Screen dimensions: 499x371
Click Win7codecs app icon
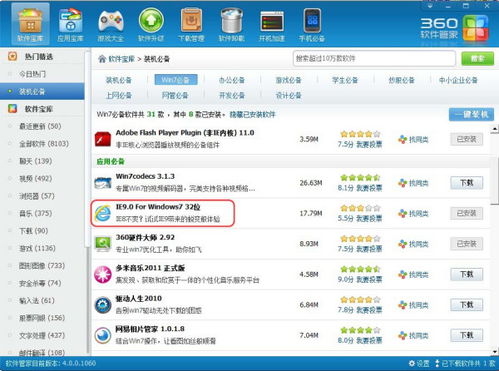point(103,183)
